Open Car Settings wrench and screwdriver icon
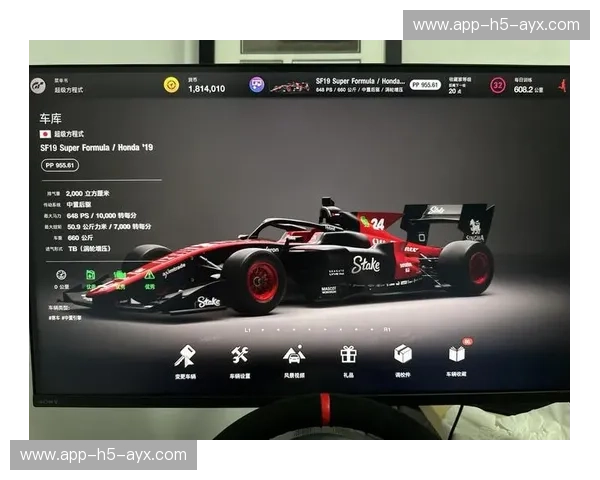 240,355
